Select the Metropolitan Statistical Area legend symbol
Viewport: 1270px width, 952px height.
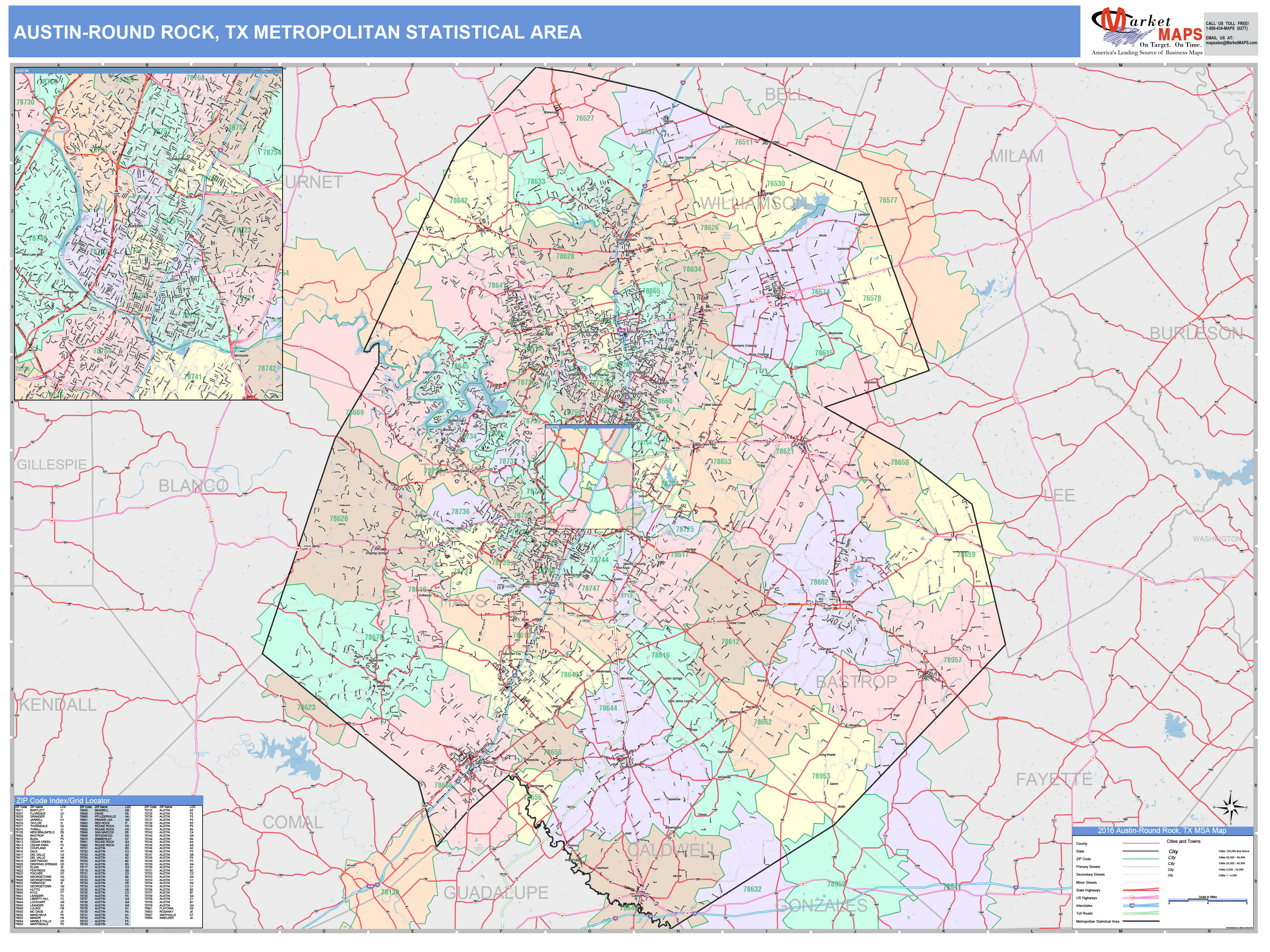(1141, 922)
